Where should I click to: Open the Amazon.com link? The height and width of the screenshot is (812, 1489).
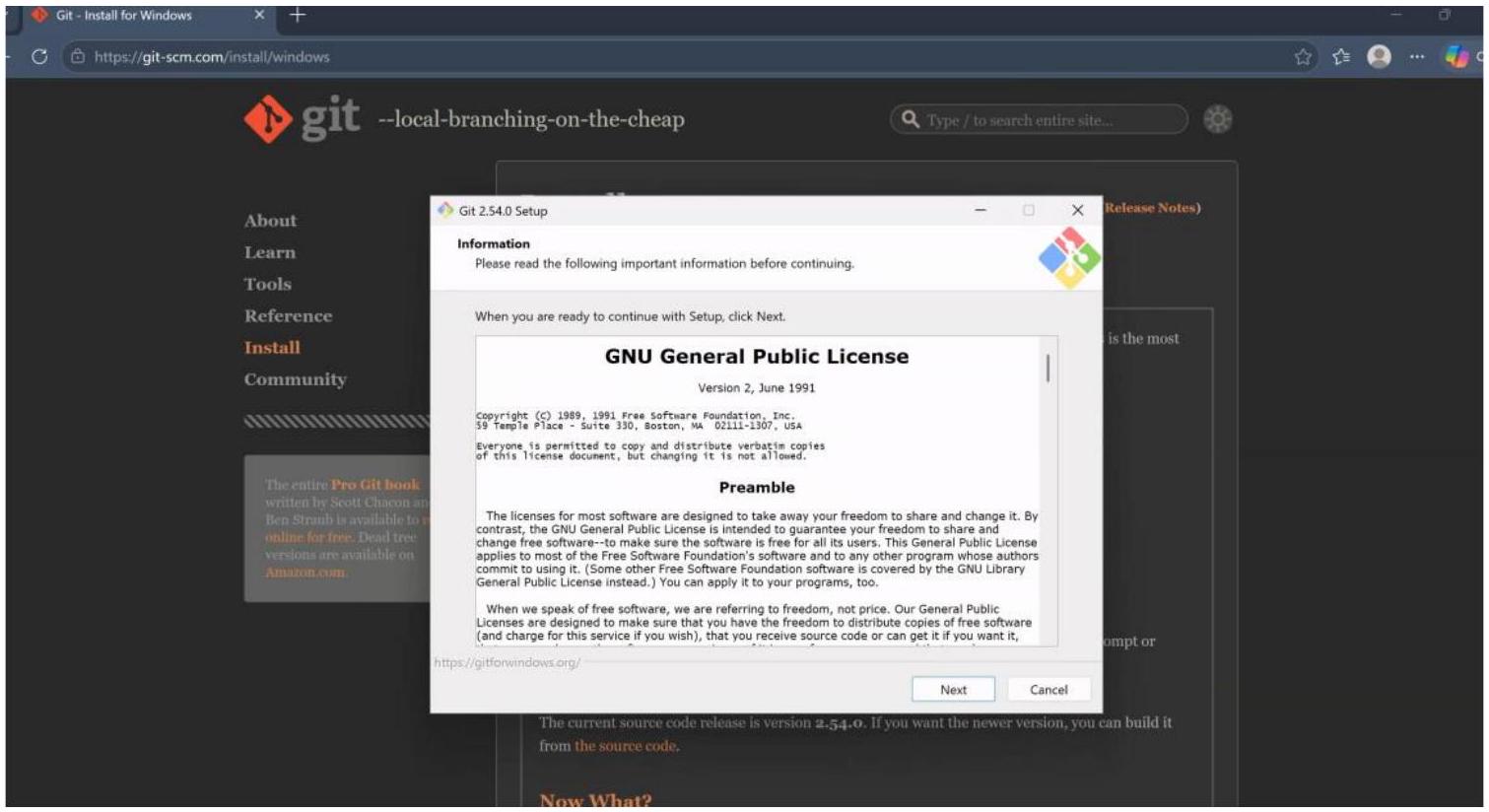(x=305, y=573)
